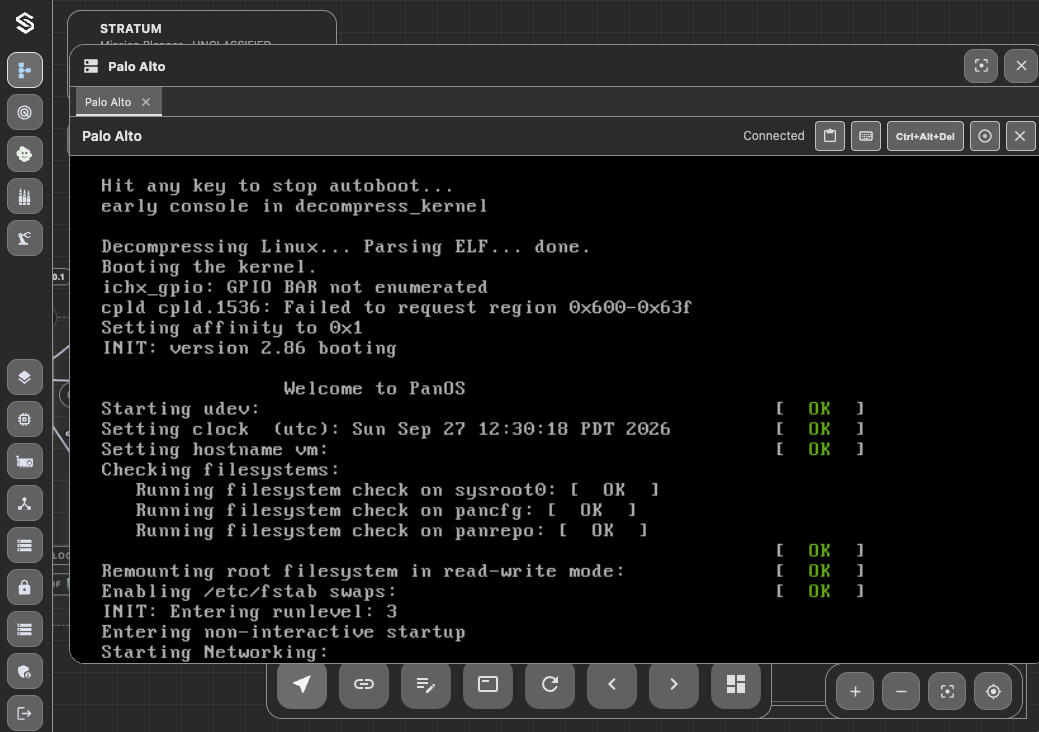Open the graphics card sidebar icon
This screenshot has width=1039, height=732.
click(x=25, y=462)
